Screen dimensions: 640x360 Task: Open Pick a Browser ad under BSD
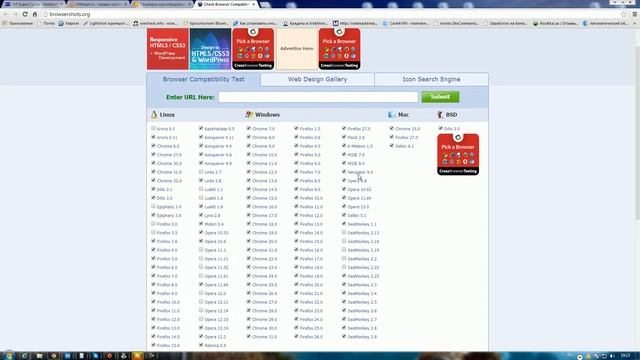click(x=458, y=154)
